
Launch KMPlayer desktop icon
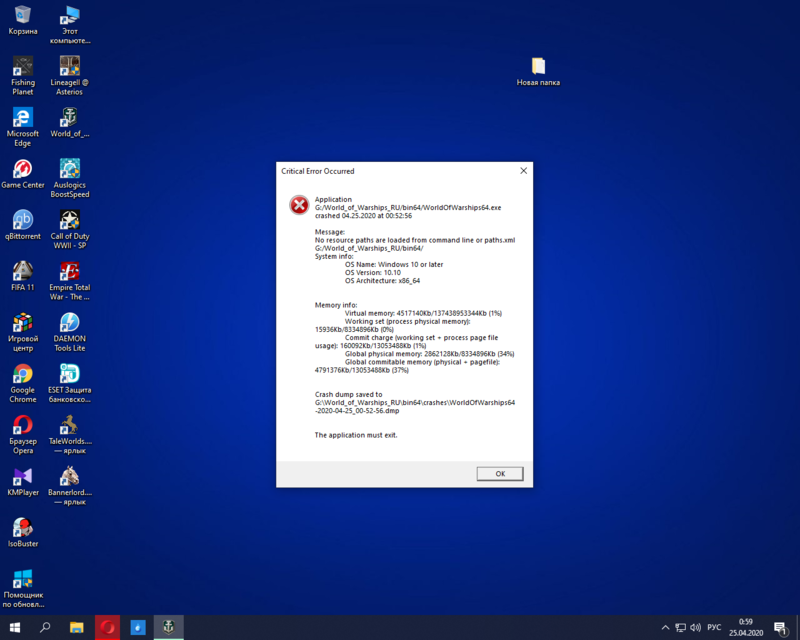point(23,482)
